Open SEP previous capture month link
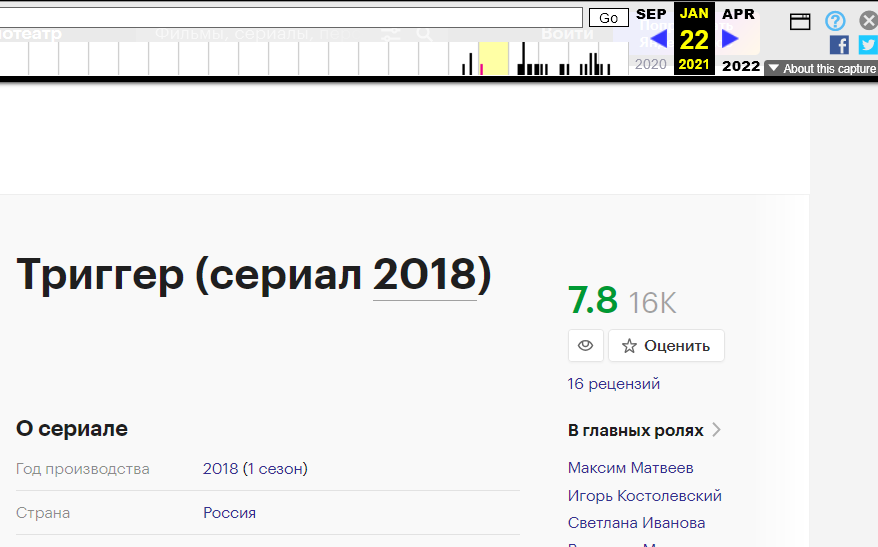This screenshot has height=547, width=878. point(651,14)
